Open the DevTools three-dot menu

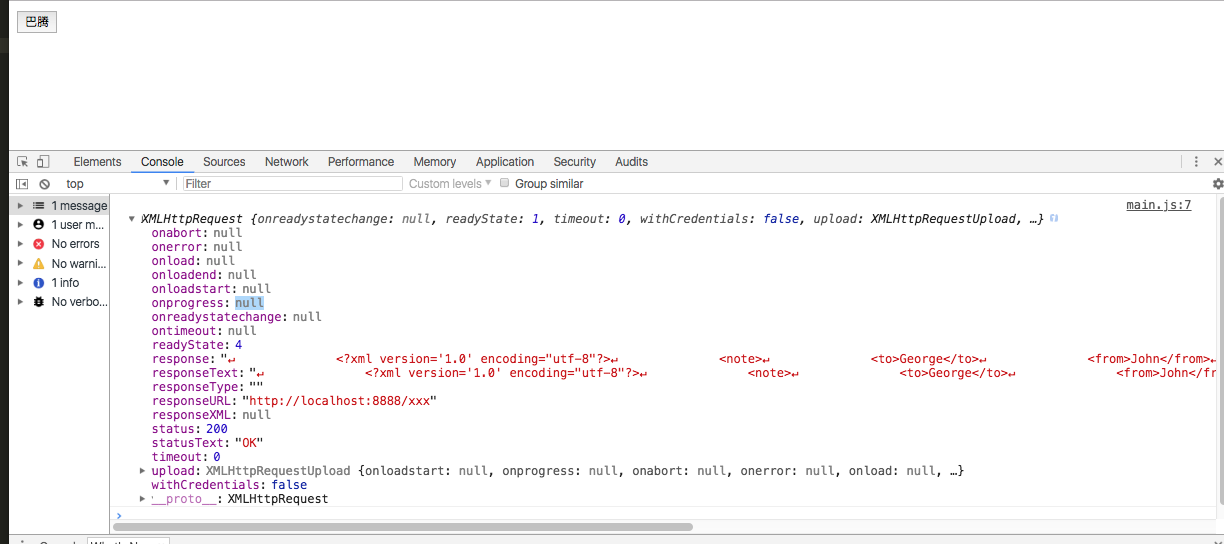[x=1196, y=162]
